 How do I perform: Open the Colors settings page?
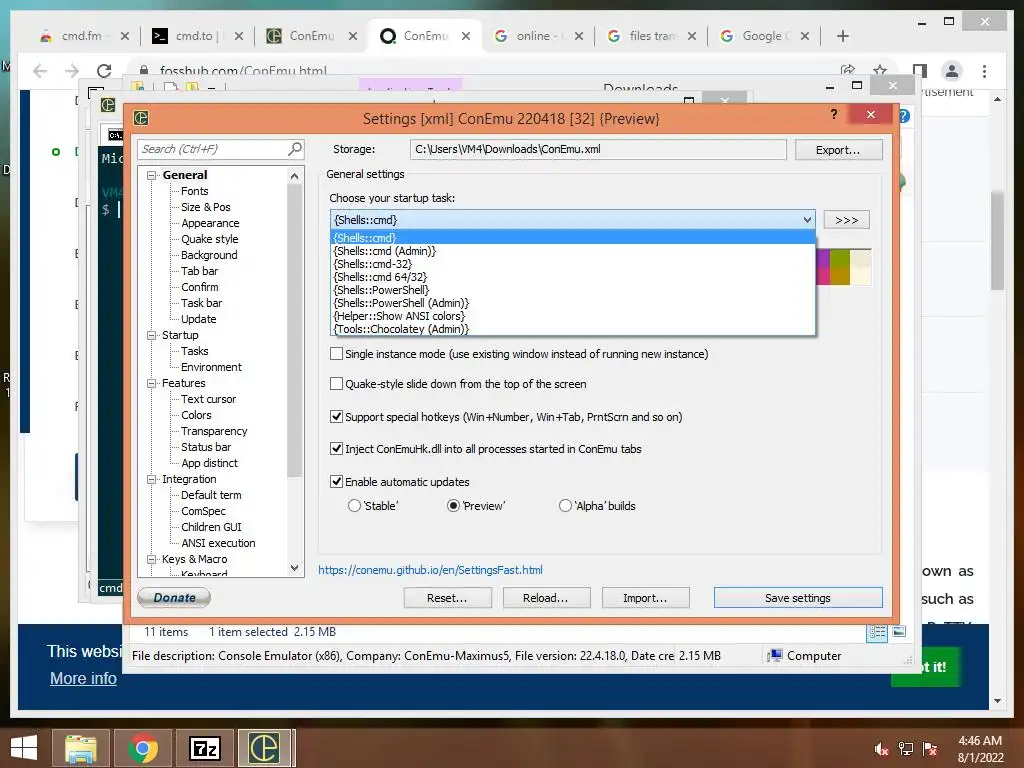point(196,415)
